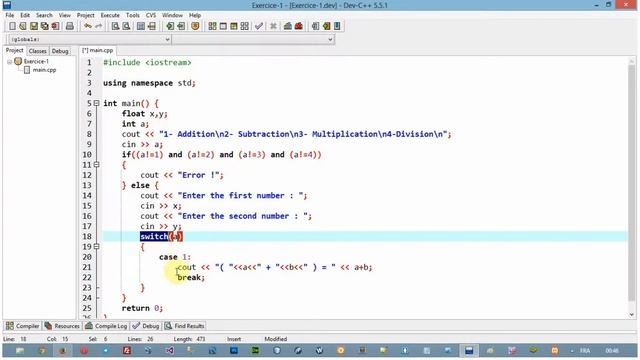Image resolution: width=640 pixels, height=360 pixels.
Task: Open the Compiler bottom panel tab
Action: coord(23,326)
